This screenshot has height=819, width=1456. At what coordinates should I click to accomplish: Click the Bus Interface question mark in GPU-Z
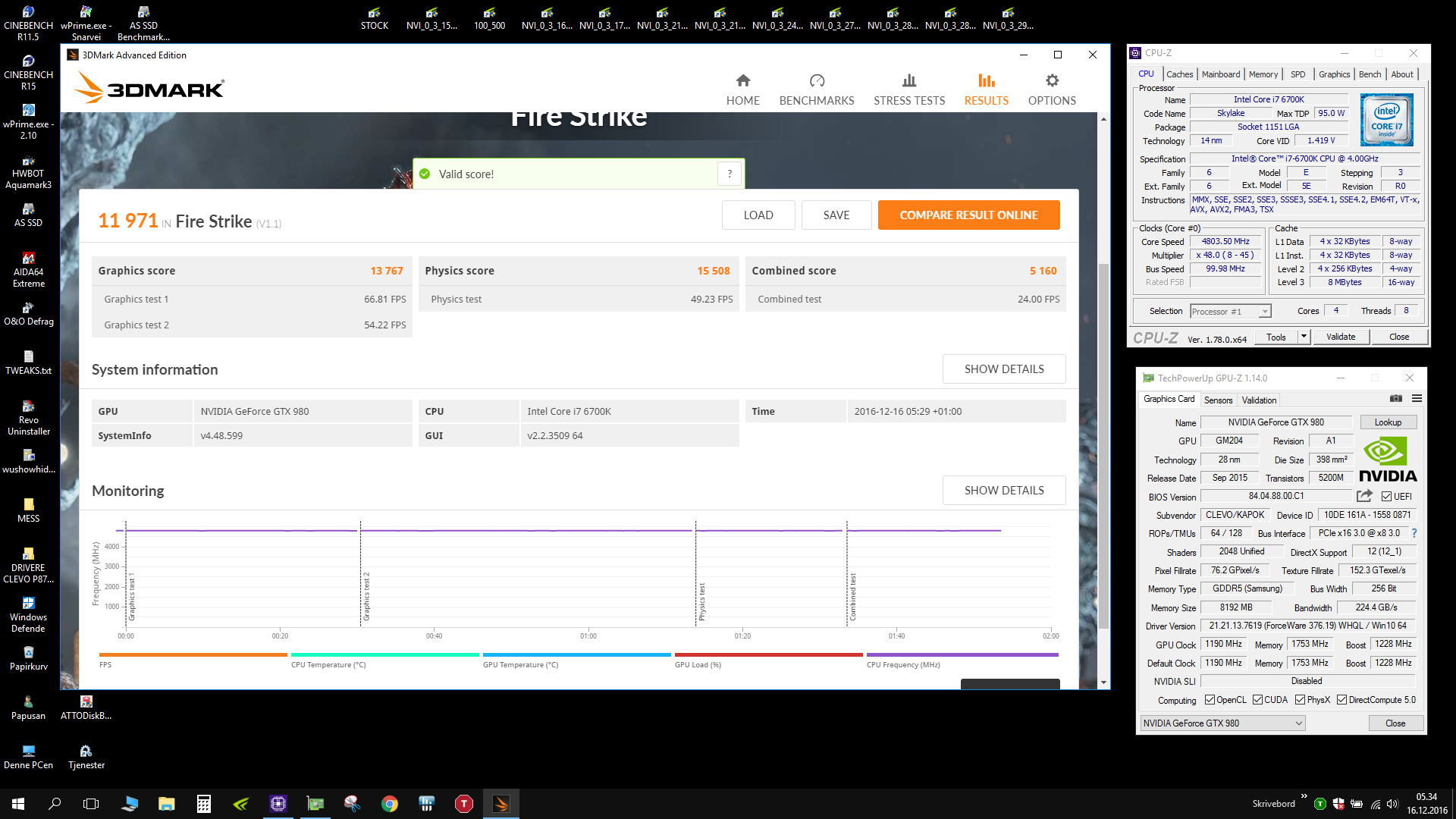[x=1414, y=533]
